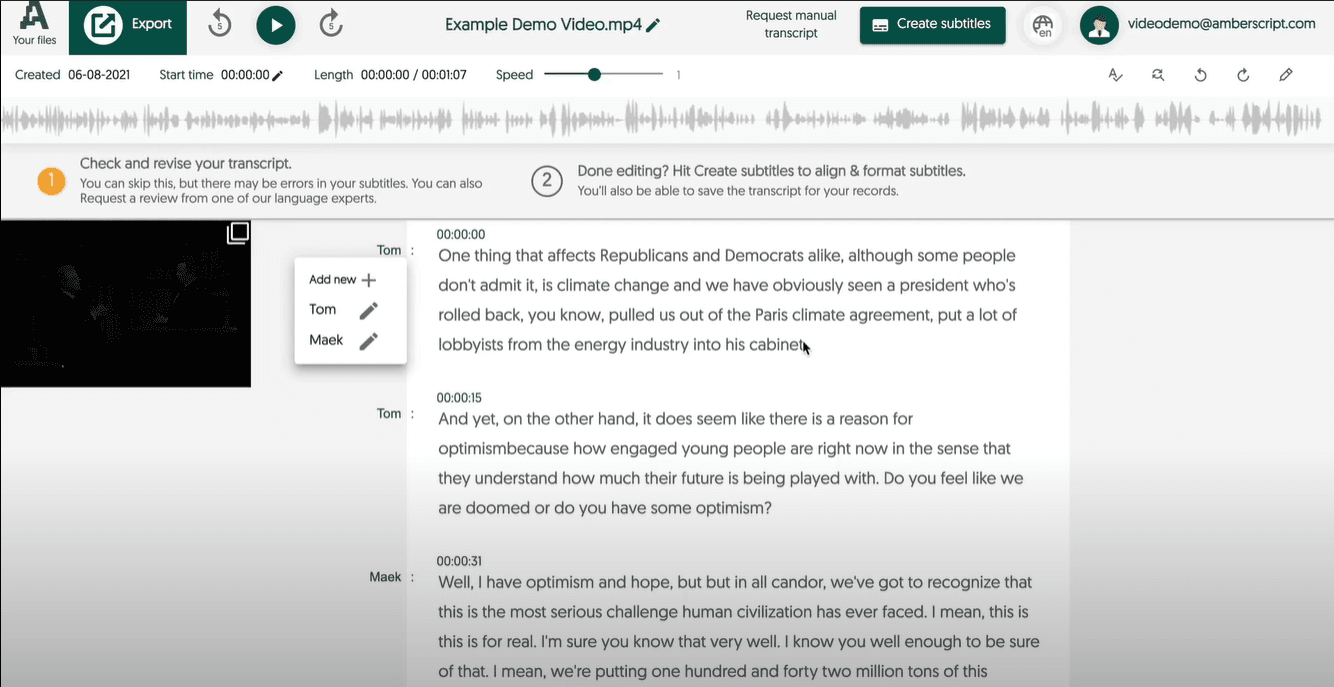Image resolution: width=1334 pixels, height=687 pixels.
Task: Click the Create subtitles button
Action: point(931,25)
